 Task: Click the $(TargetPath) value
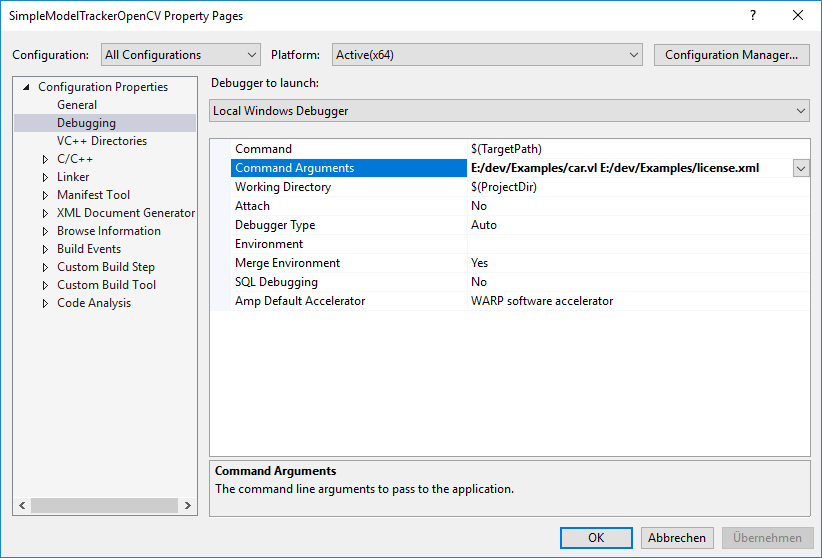click(506, 149)
